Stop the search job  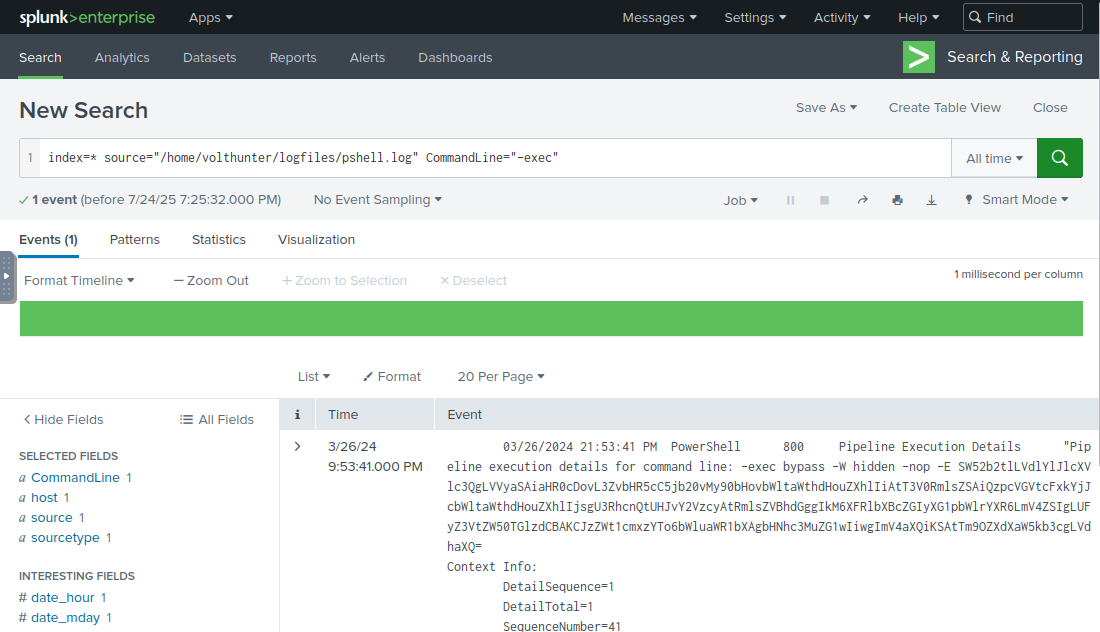pyautogui.click(x=824, y=199)
